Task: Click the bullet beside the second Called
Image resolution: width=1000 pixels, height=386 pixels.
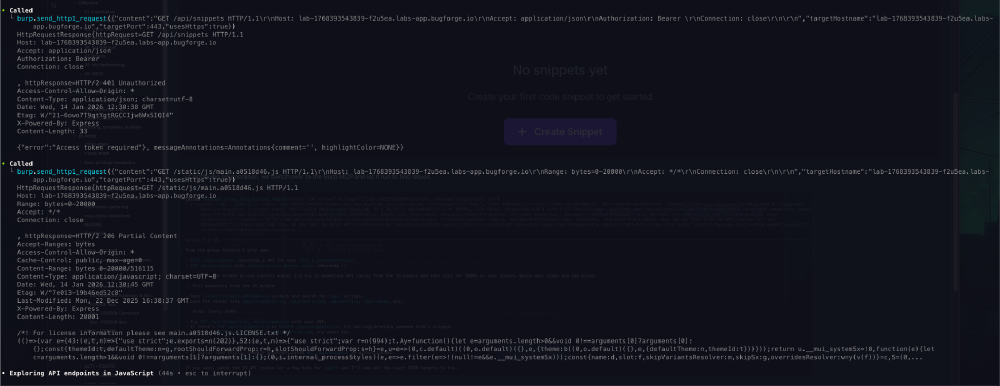Action: 4,163
